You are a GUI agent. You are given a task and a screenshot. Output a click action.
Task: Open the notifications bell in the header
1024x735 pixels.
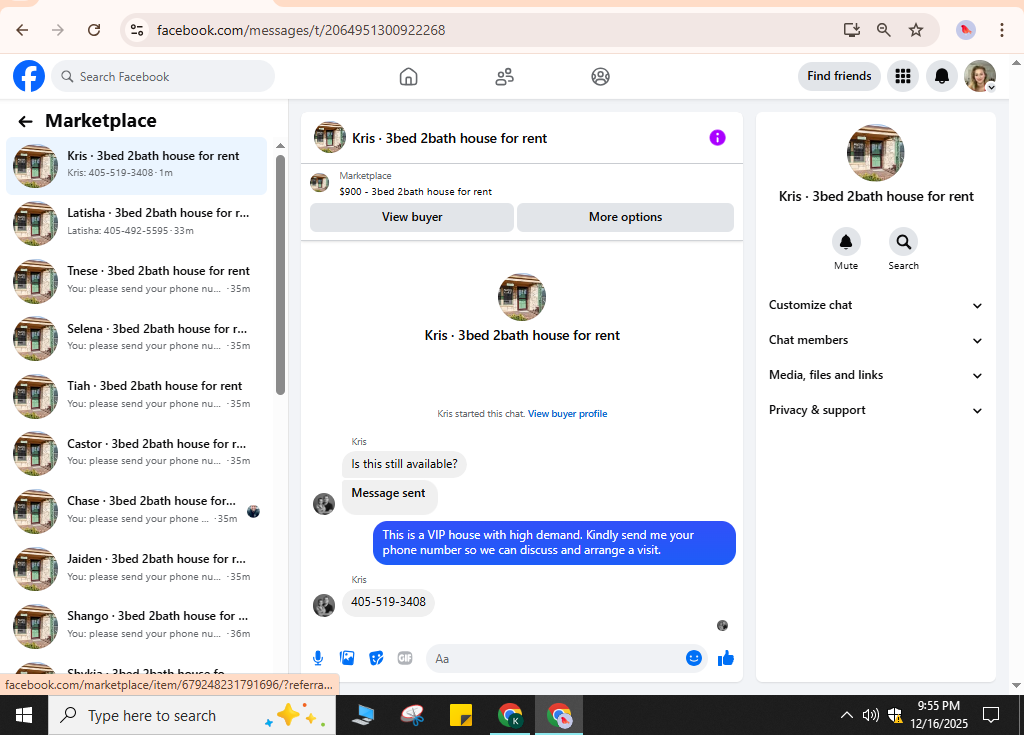pos(942,76)
